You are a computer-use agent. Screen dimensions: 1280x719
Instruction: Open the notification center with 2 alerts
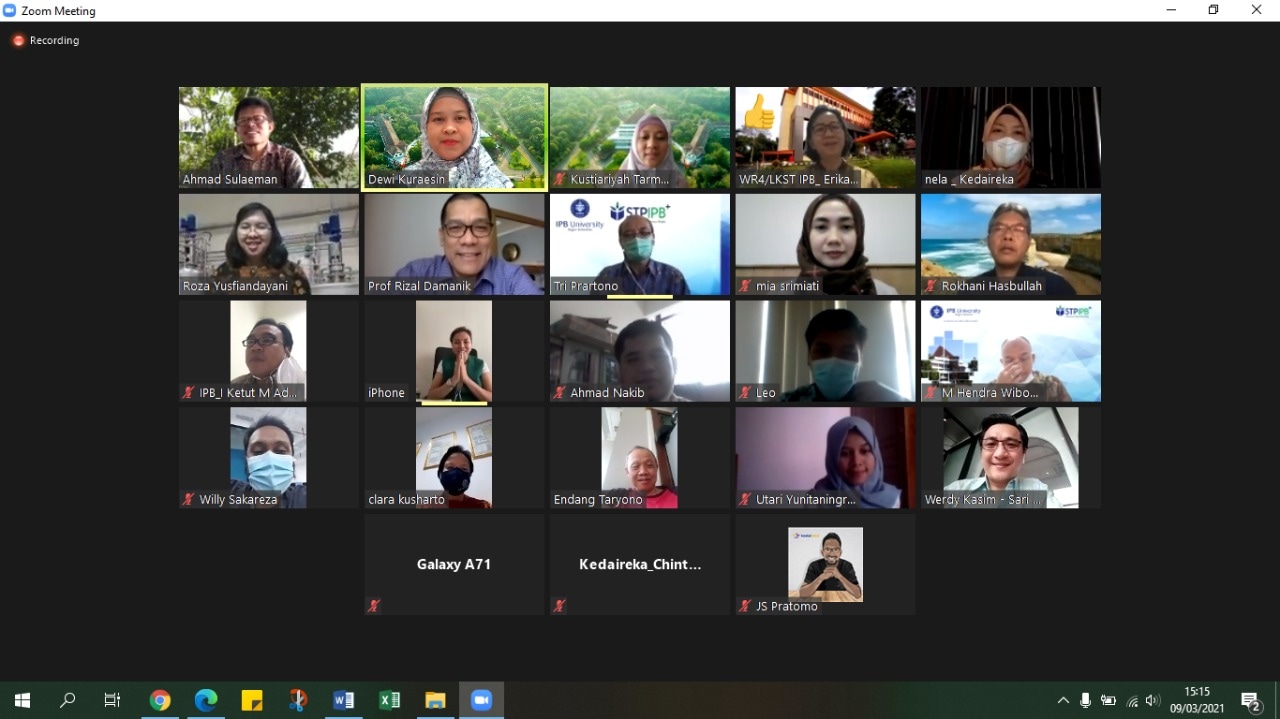1250,701
